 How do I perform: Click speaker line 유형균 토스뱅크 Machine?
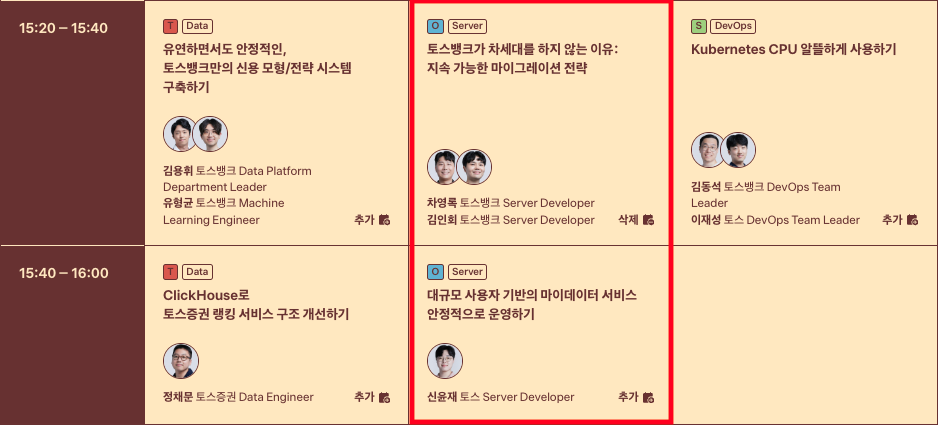[224, 203]
